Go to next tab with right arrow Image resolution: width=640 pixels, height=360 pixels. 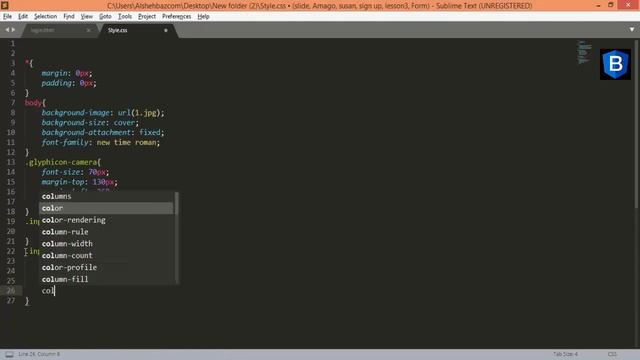pos(13,29)
